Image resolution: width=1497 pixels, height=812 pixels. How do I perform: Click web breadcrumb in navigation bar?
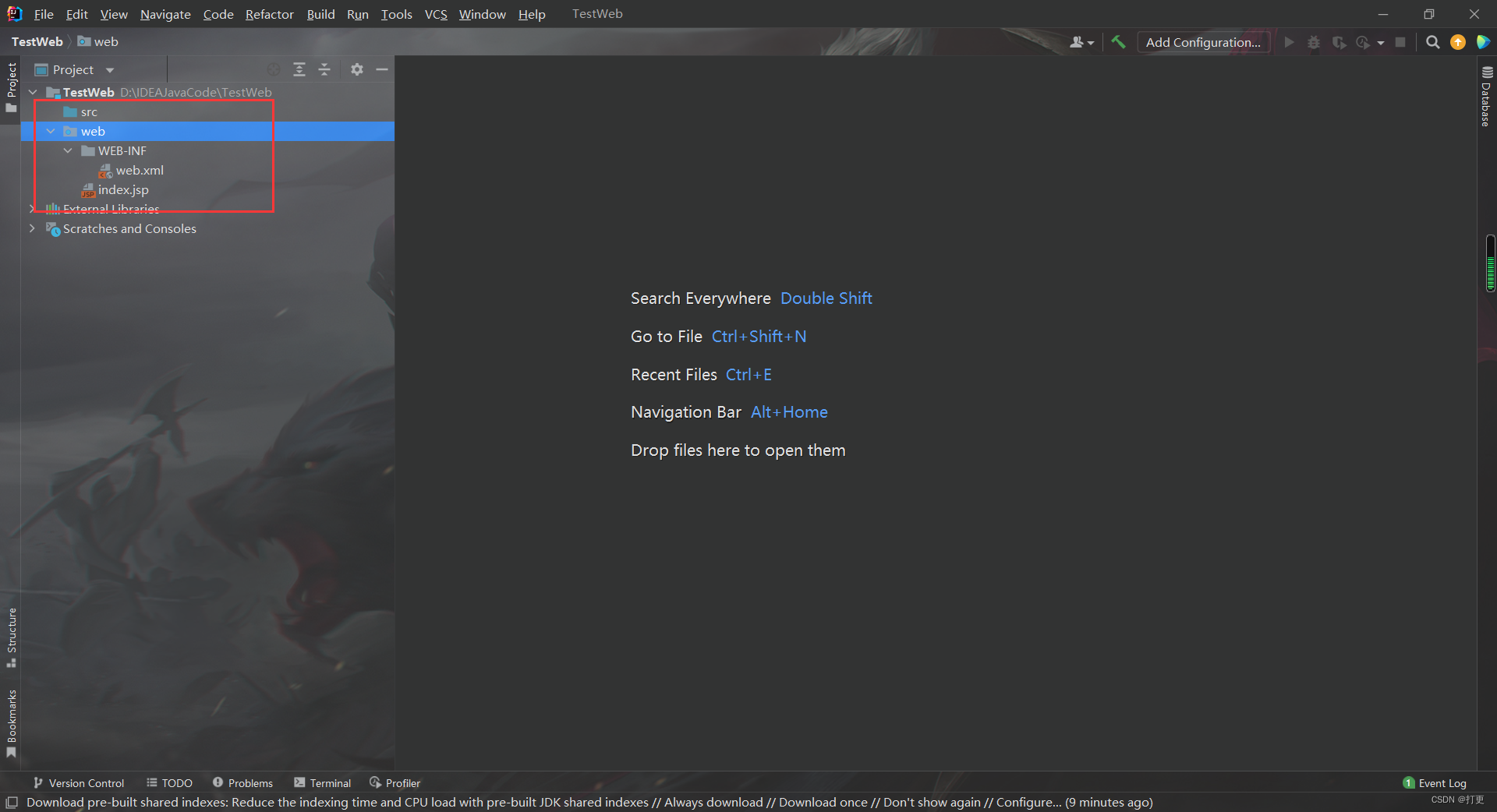click(98, 42)
